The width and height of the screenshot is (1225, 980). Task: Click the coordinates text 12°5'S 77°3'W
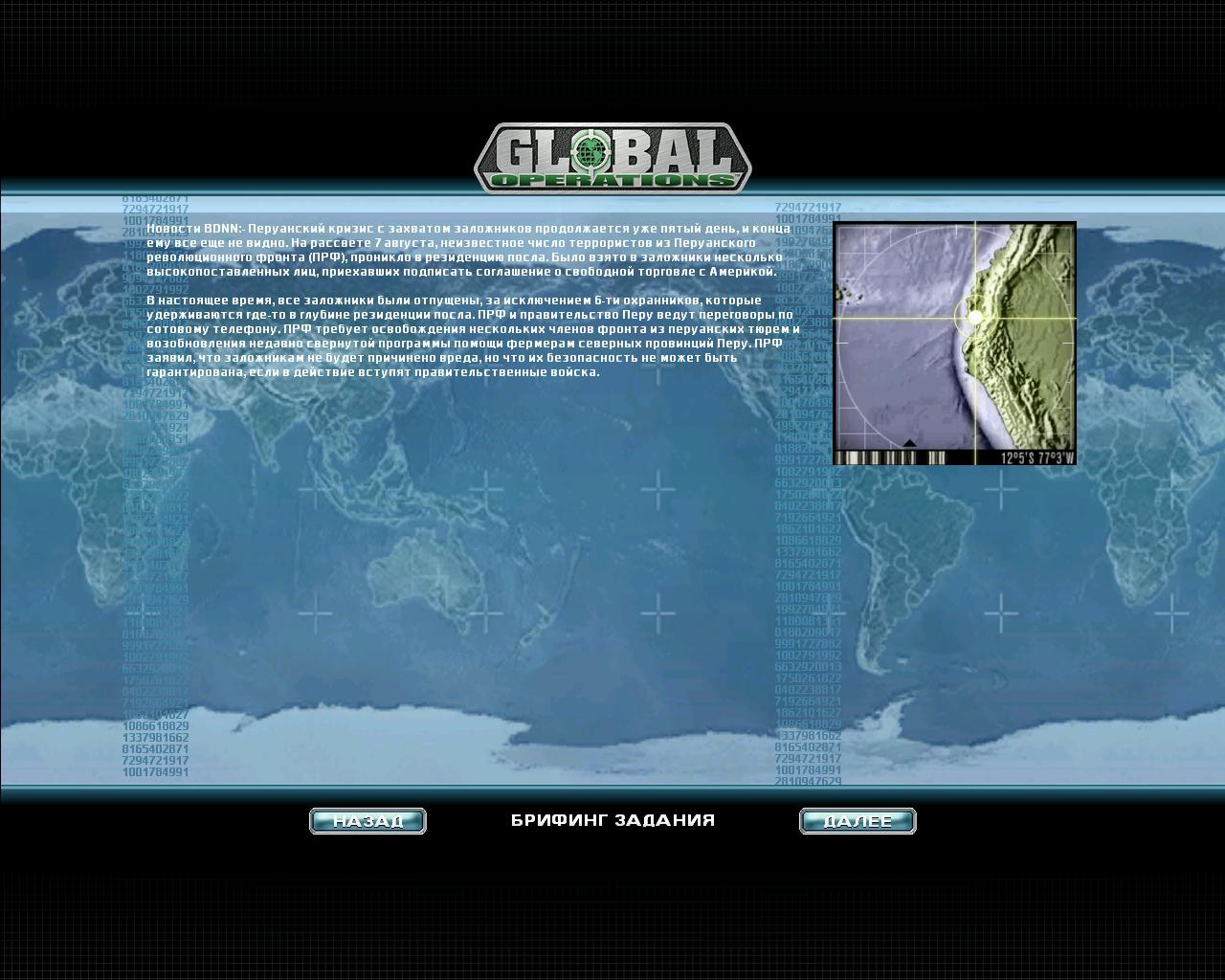click(x=1037, y=457)
